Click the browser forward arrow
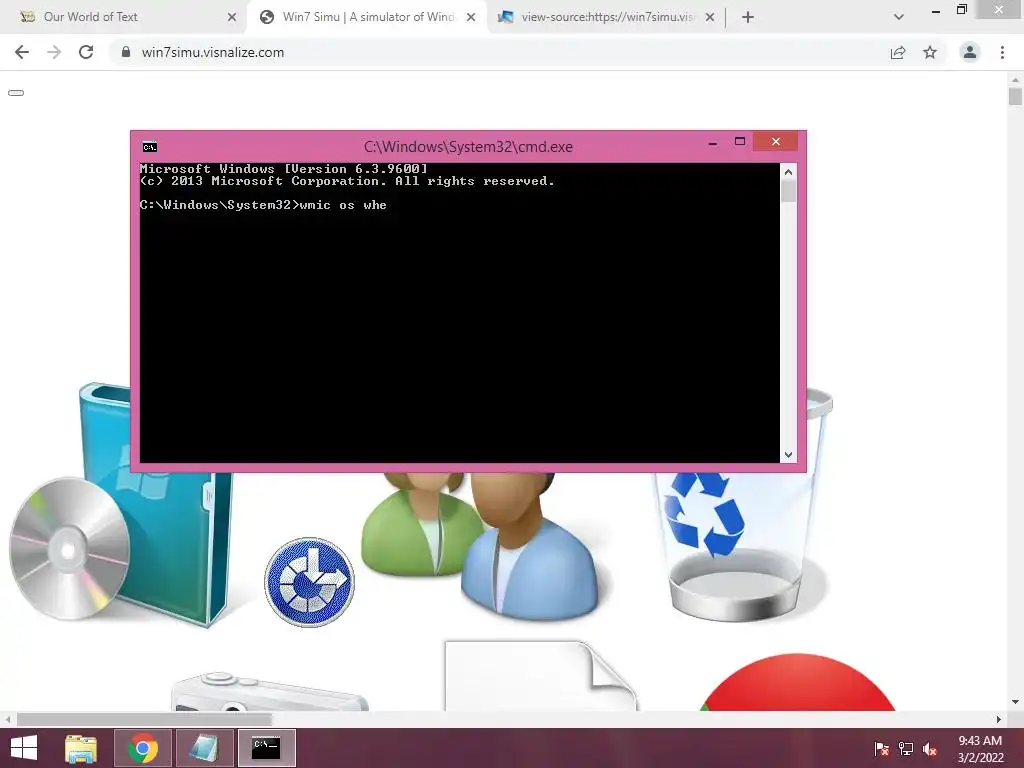The image size is (1024, 768). (54, 52)
